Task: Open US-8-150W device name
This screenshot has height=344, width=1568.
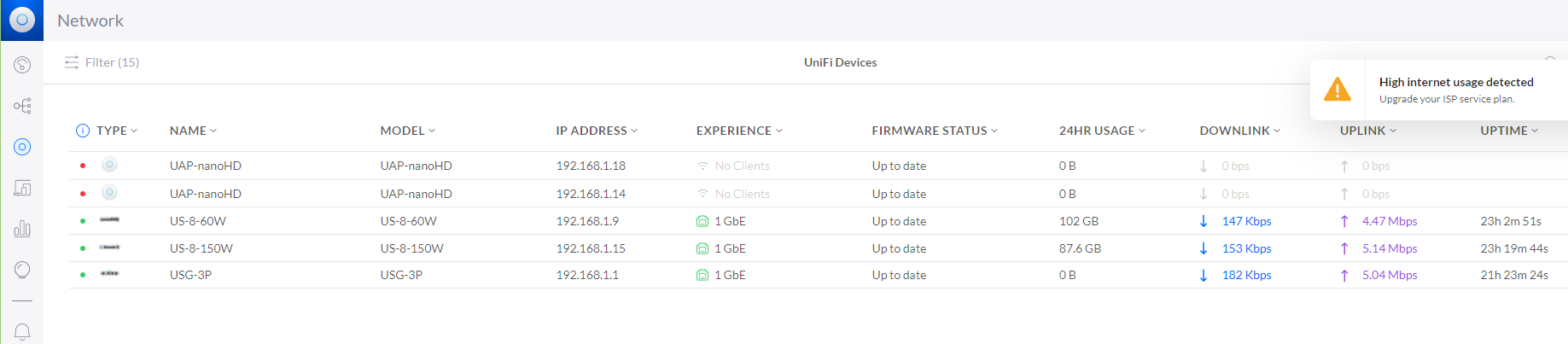Action: pos(201,248)
